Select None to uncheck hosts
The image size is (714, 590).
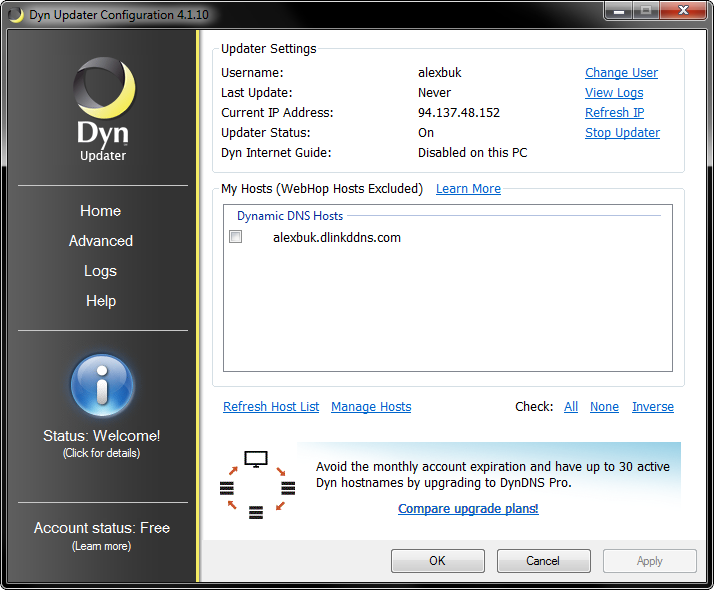point(604,407)
